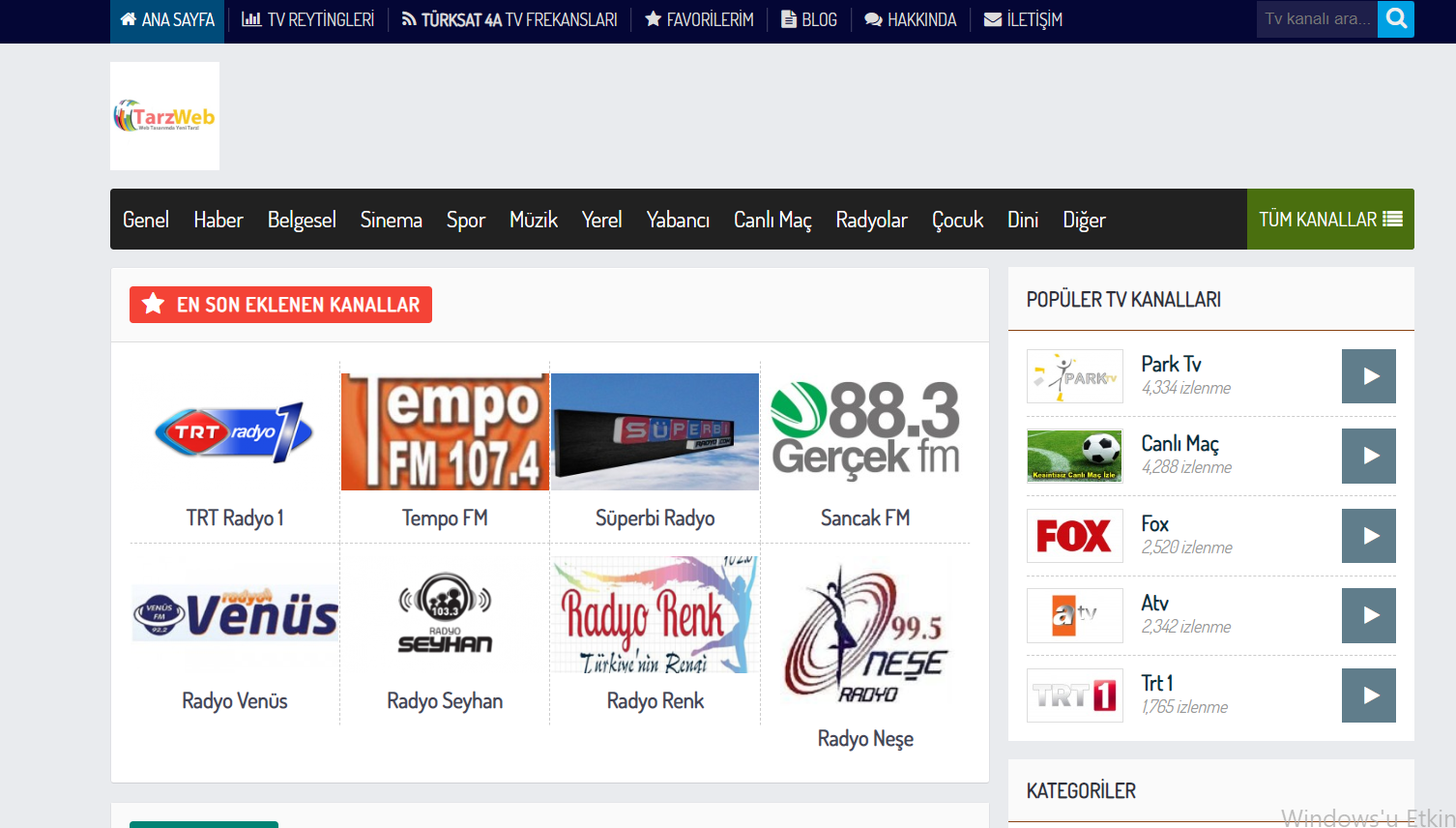Open the Canlı Maç popular channel link
Viewport: 1456px width, 828px height.
point(1179,444)
